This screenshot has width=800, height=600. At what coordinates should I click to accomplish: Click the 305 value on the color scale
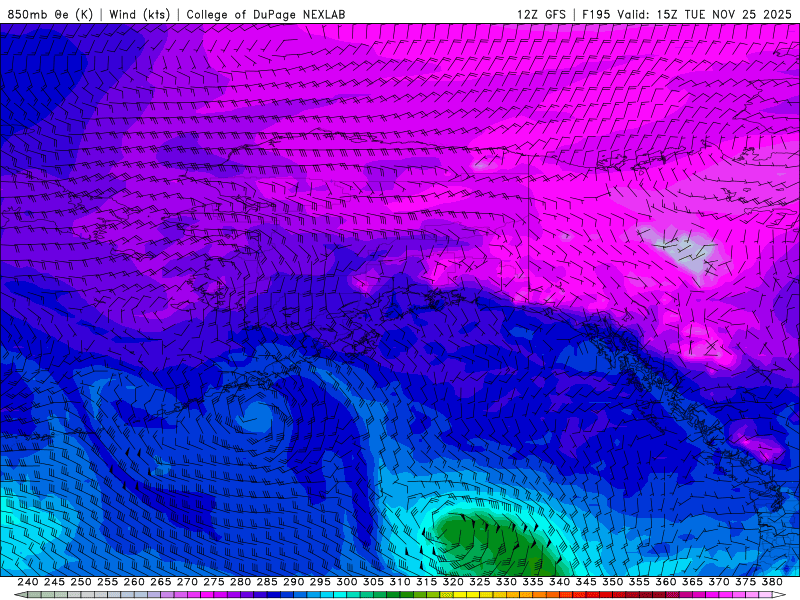coord(373,582)
